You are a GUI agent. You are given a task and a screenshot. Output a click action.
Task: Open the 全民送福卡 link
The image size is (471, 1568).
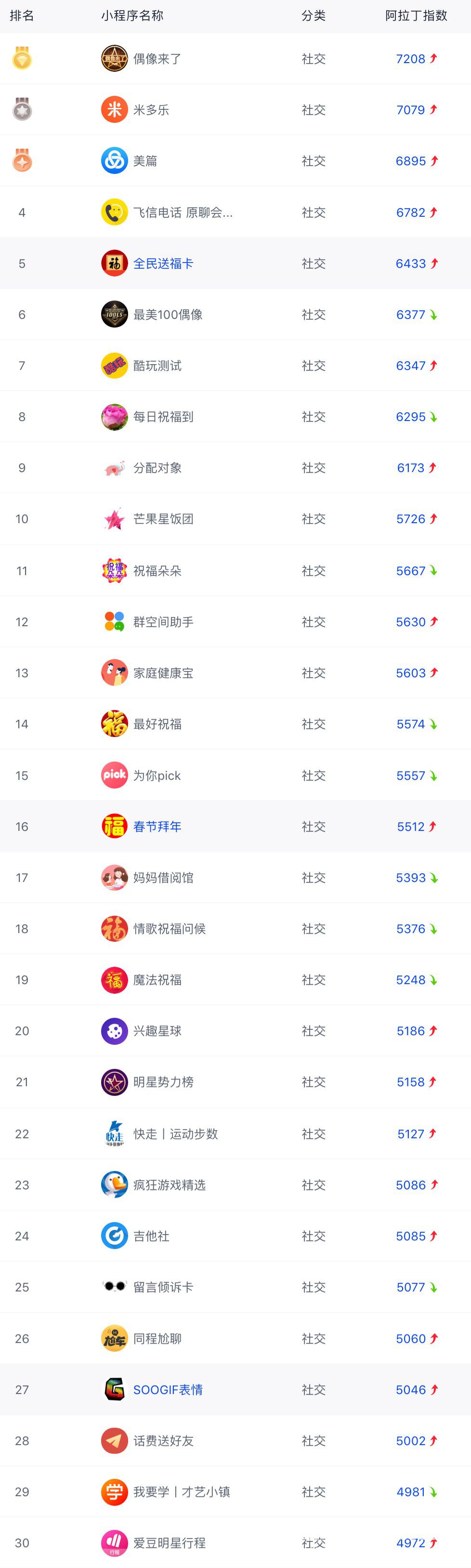pos(163,264)
